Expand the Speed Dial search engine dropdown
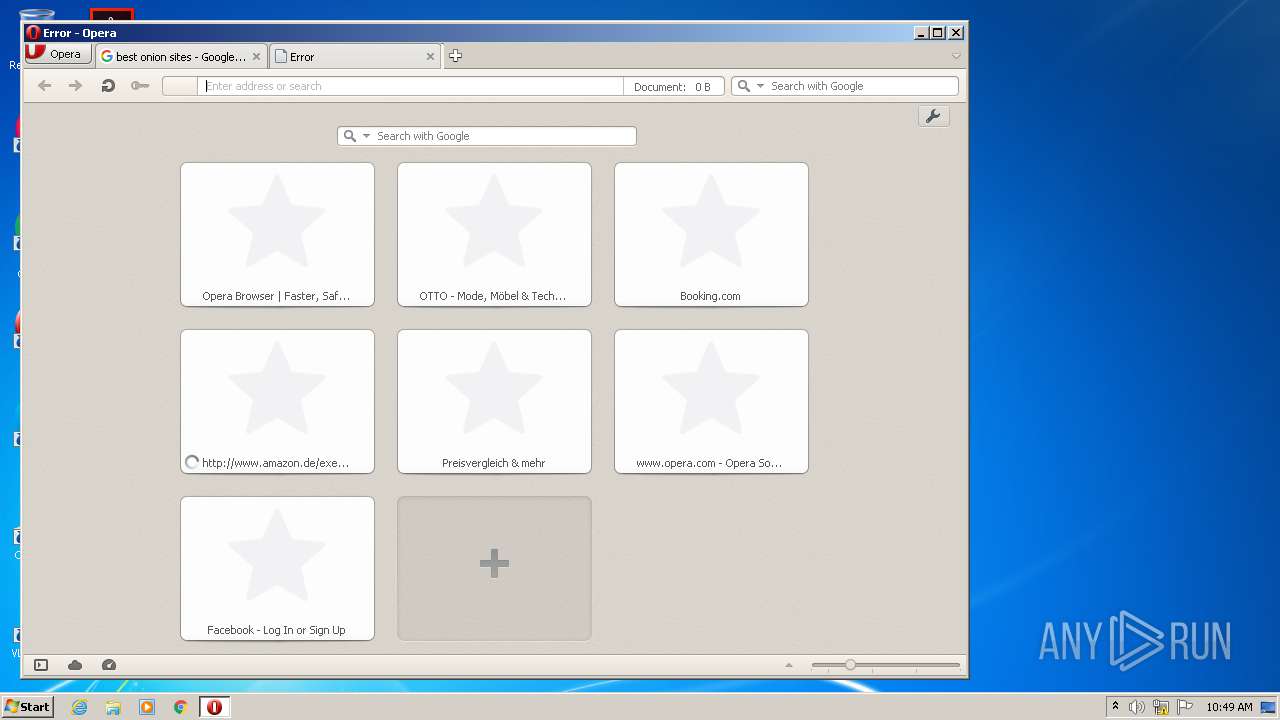This screenshot has width=1280, height=720. (366, 136)
